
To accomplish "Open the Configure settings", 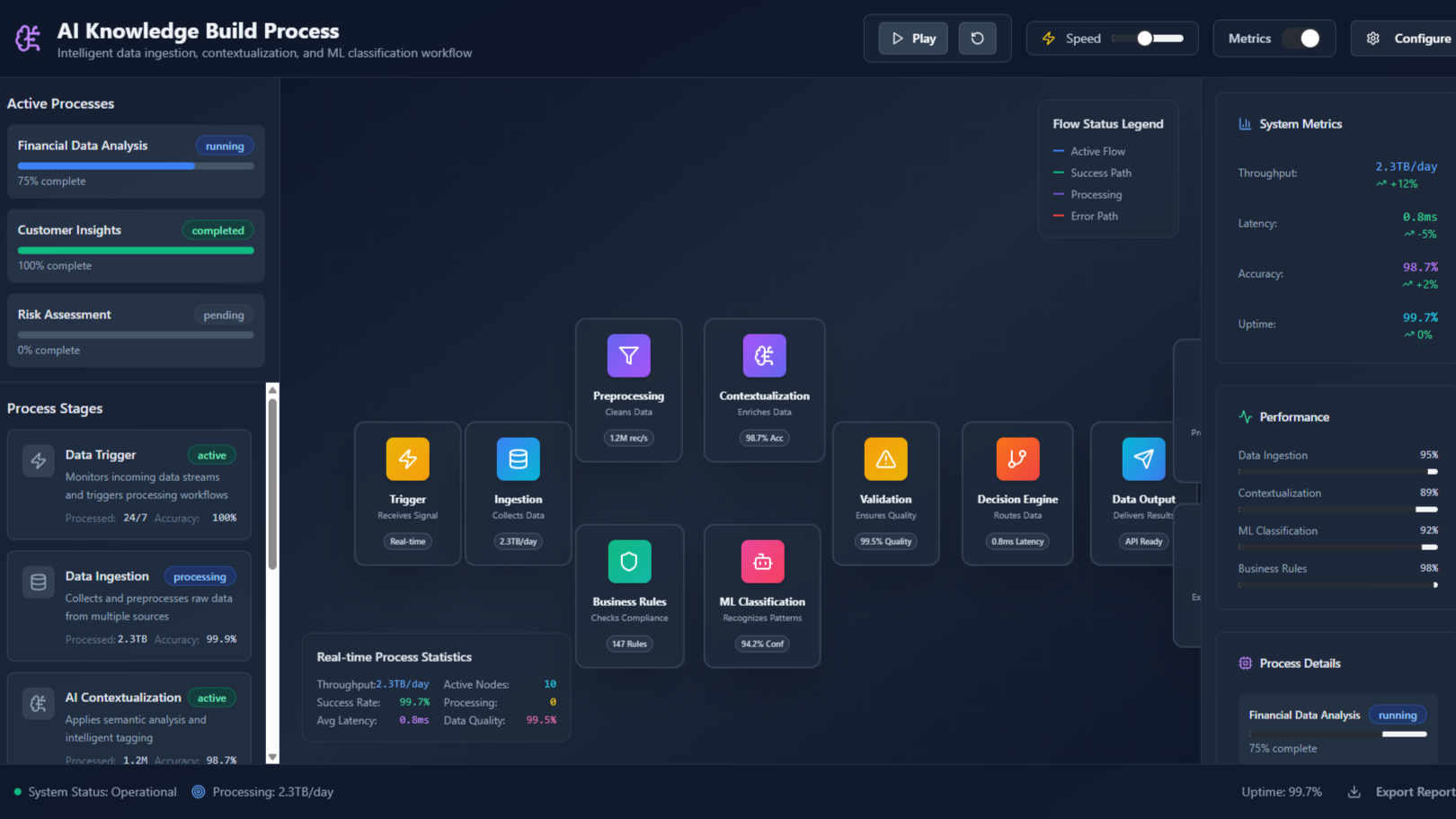I will 1408,39.
